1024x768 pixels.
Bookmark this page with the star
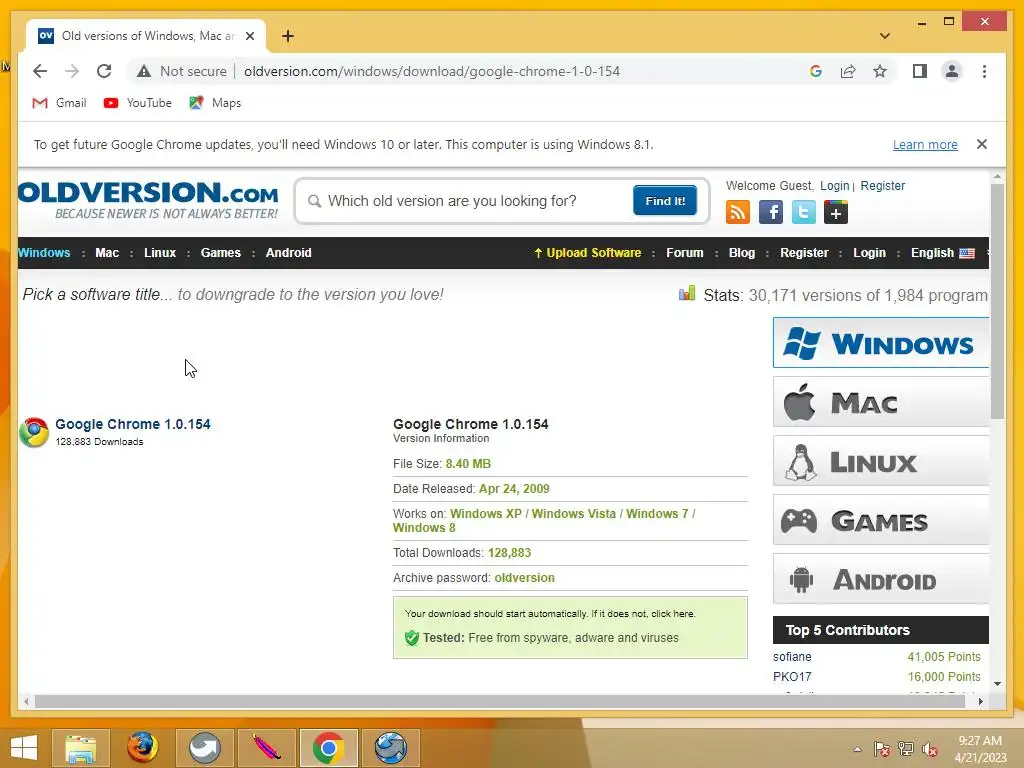click(x=880, y=71)
